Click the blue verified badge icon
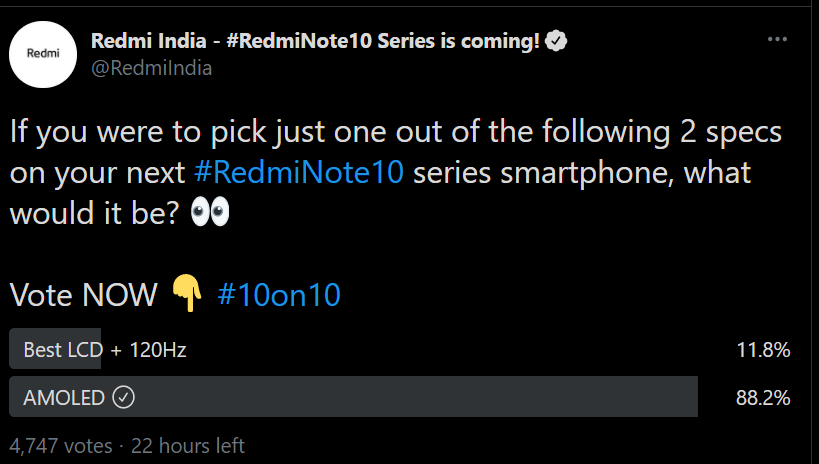This screenshot has width=819, height=464. click(556, 41)
